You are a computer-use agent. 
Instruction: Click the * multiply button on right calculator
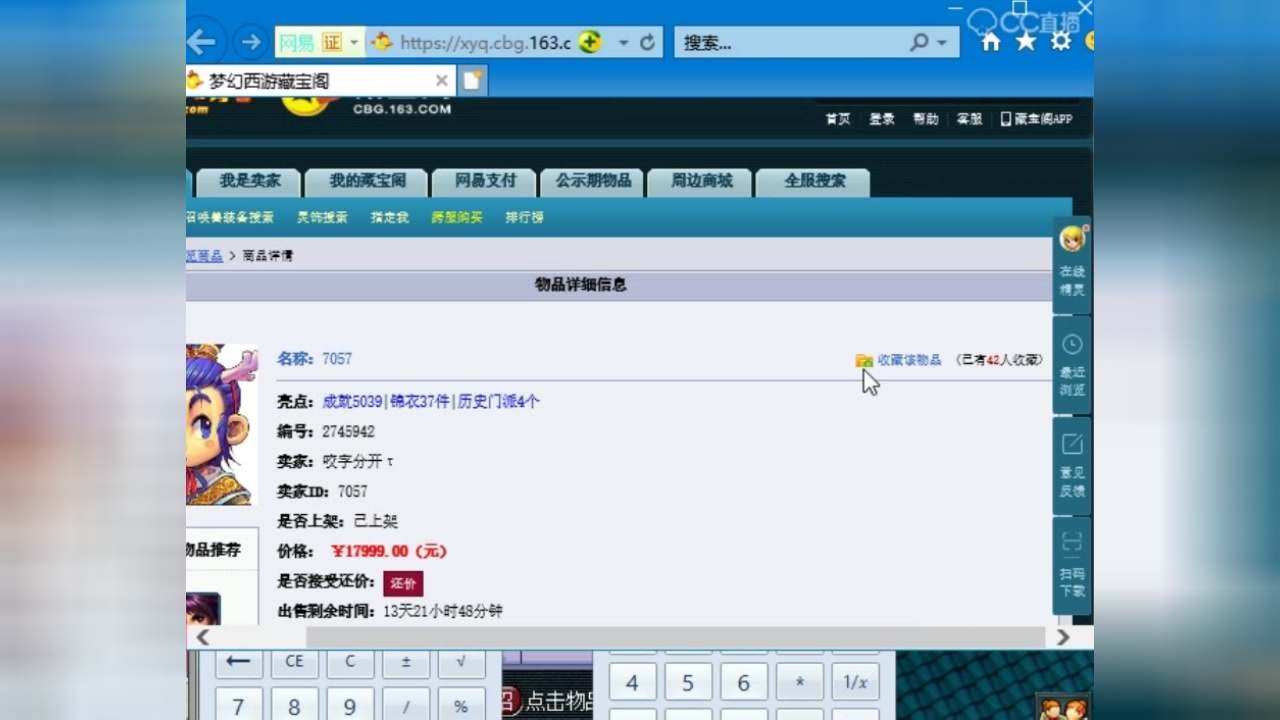click(x=800, y=682)
